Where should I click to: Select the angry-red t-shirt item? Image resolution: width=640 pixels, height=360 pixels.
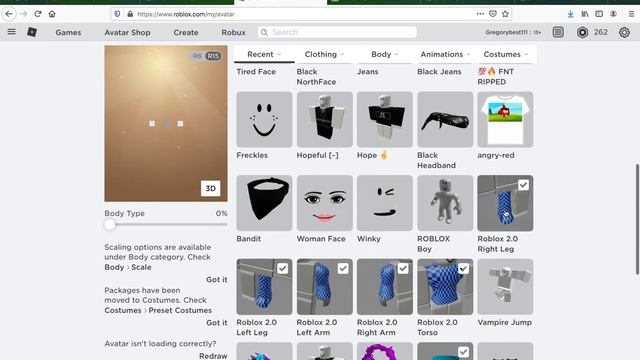(x=505, y=119)
